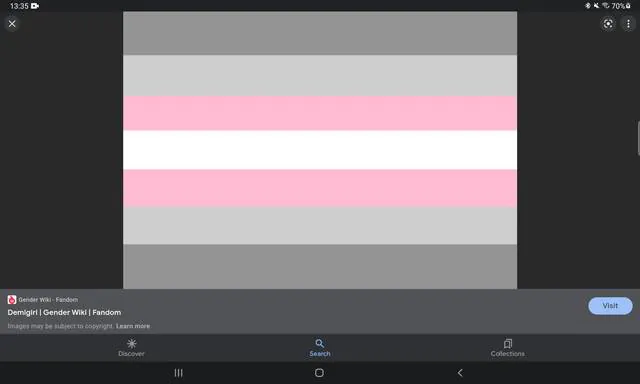Switch to the Search tab
Viewport: 640px width, 384px height.
(320, 348)
